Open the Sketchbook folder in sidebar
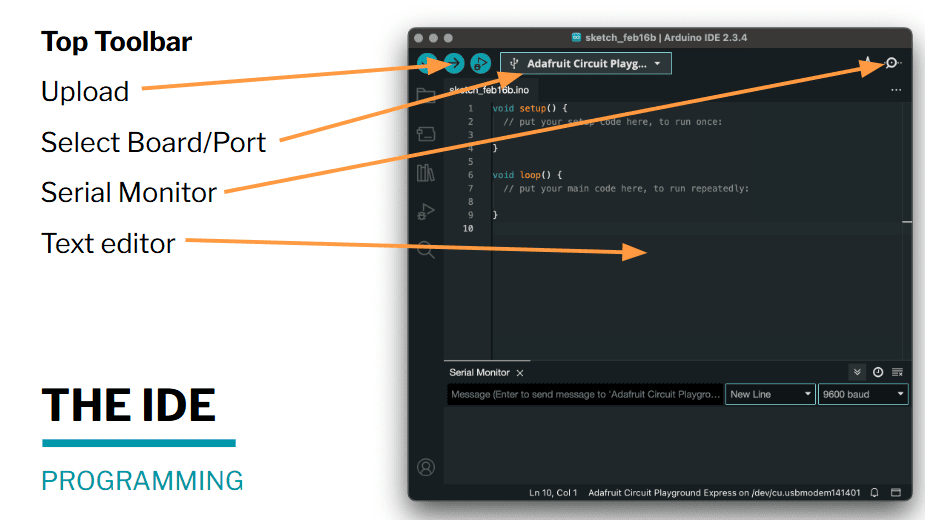 426,95
